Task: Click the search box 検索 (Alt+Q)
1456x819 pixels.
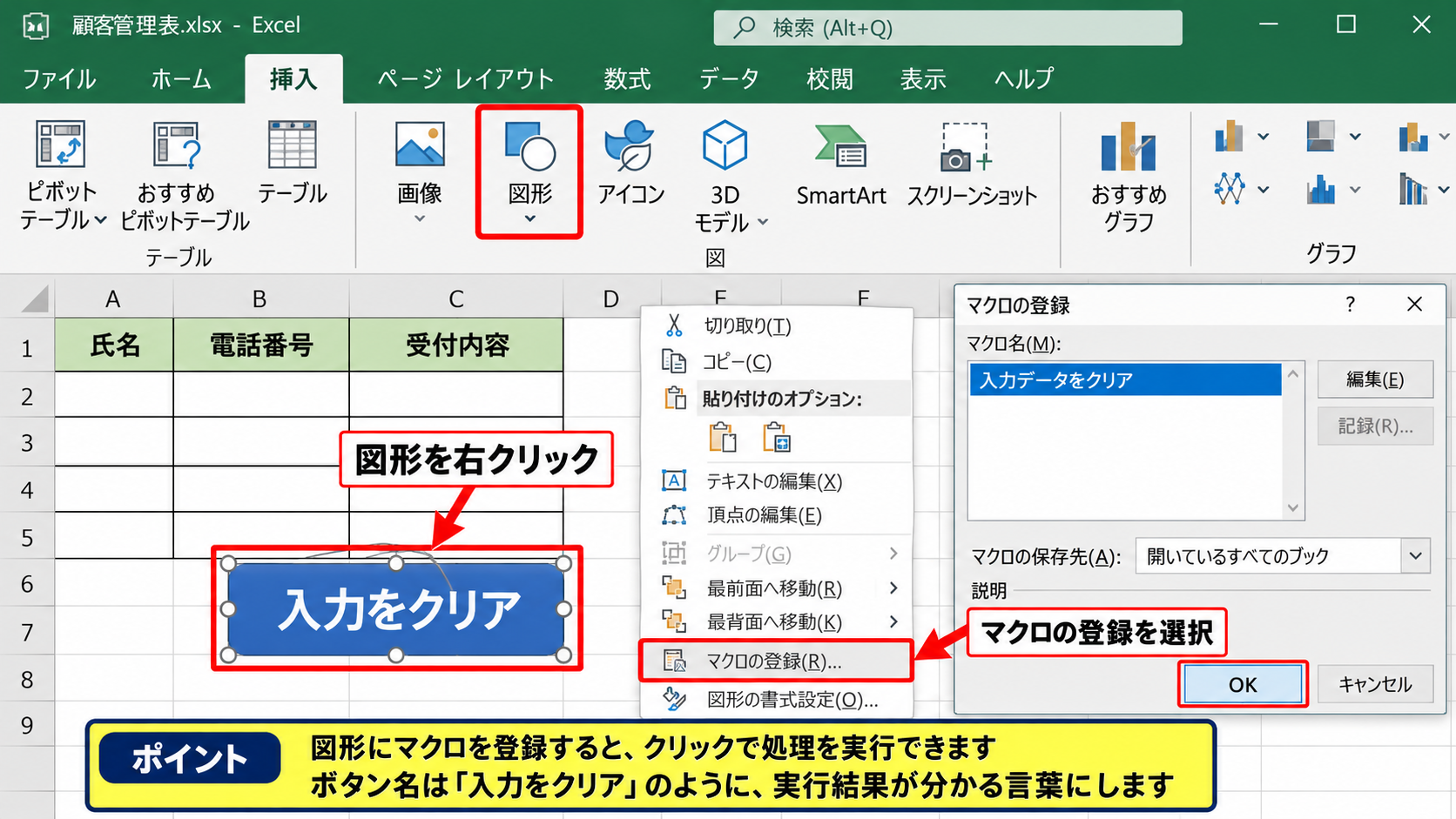Action: (947, 28)
